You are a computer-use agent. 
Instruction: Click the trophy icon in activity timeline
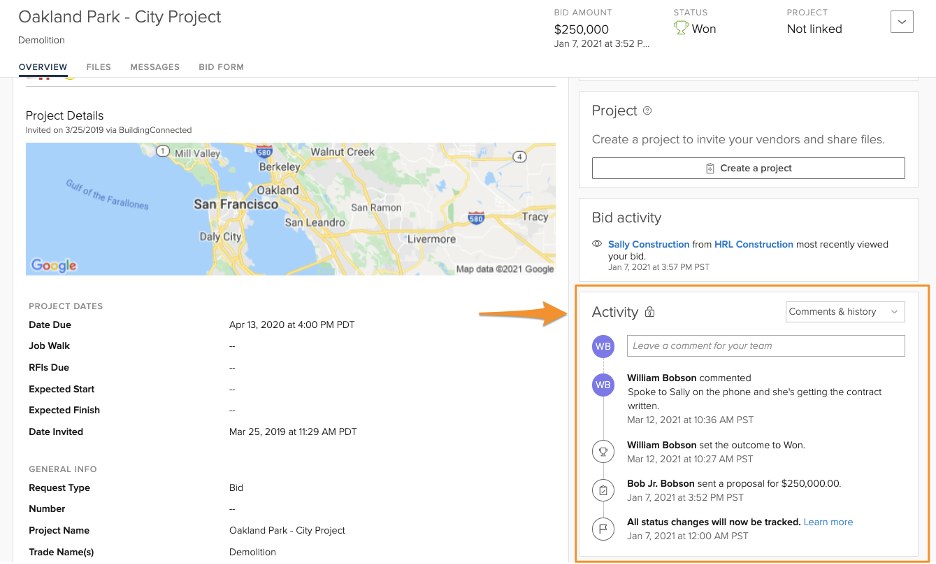pyautogui.click(x=603, y=452)
